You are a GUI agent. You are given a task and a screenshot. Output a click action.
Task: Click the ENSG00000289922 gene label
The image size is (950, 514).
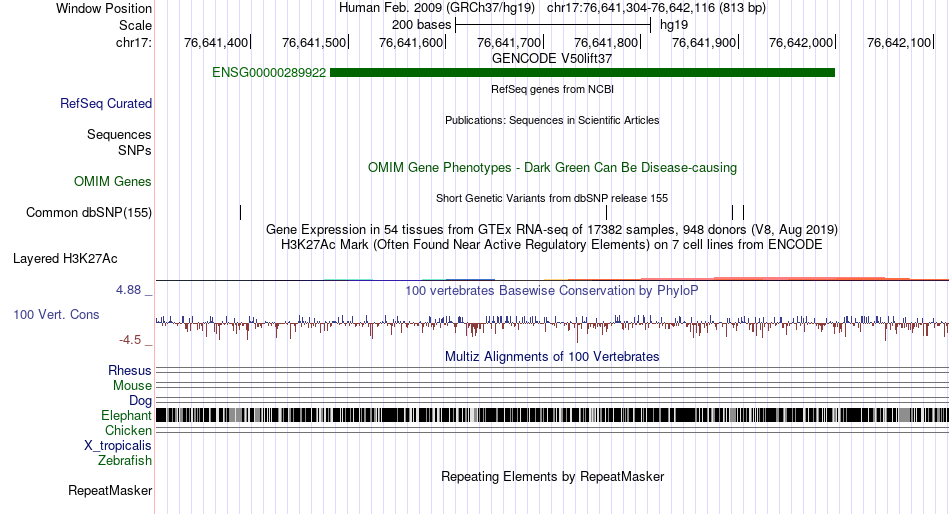point(269,73)
